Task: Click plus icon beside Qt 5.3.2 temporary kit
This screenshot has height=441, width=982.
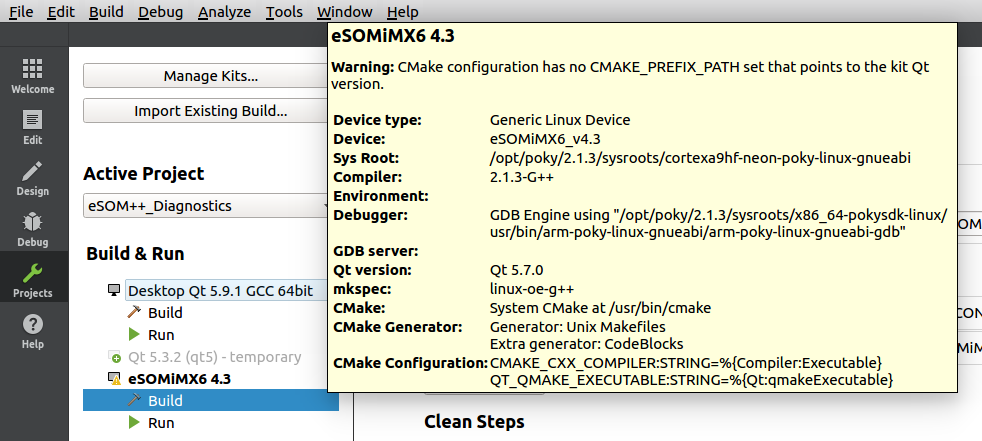Action: pyautogui.click(x=114, y=357)
